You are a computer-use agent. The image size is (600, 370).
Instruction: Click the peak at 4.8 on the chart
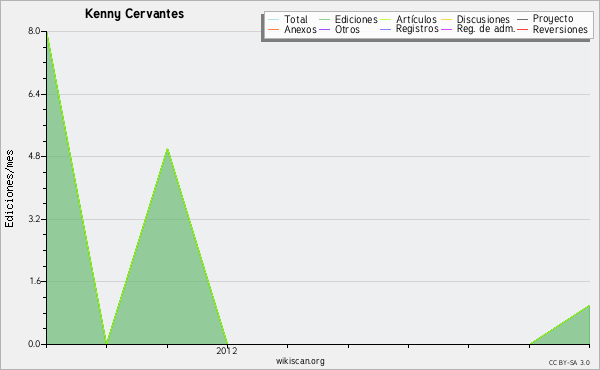tap(167, 149)
